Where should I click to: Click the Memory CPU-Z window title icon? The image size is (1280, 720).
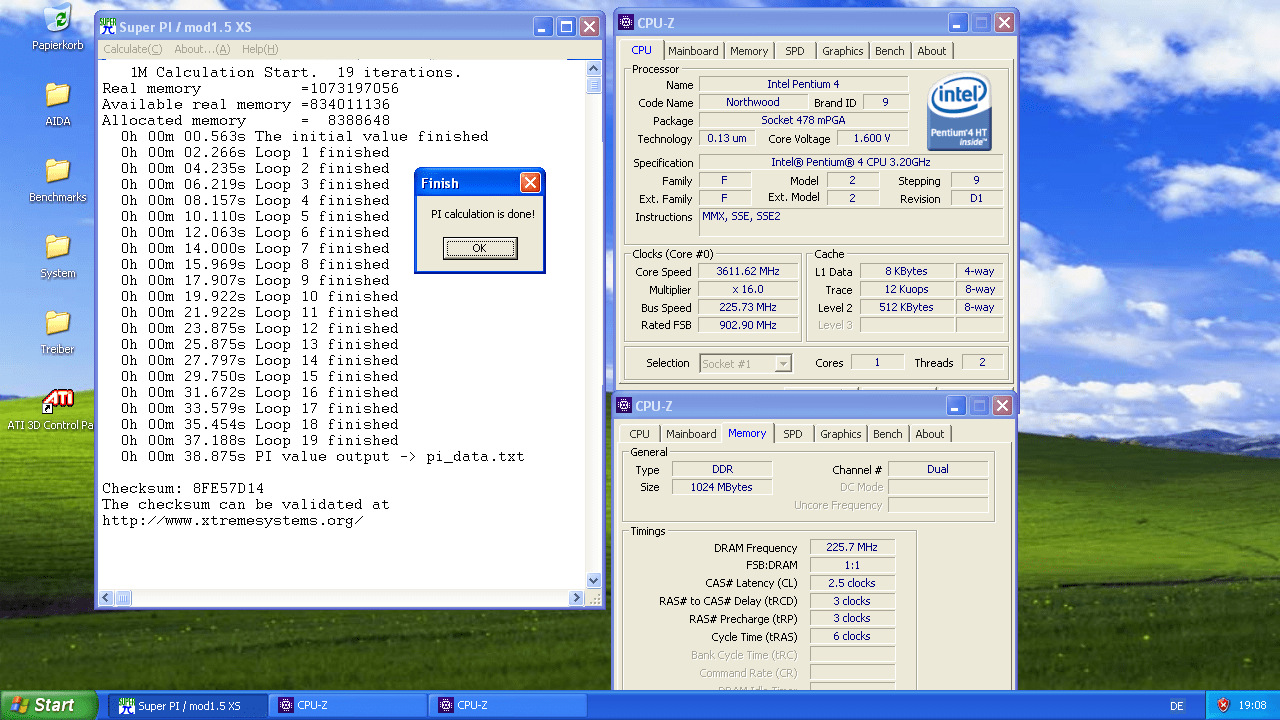(625, 405)
